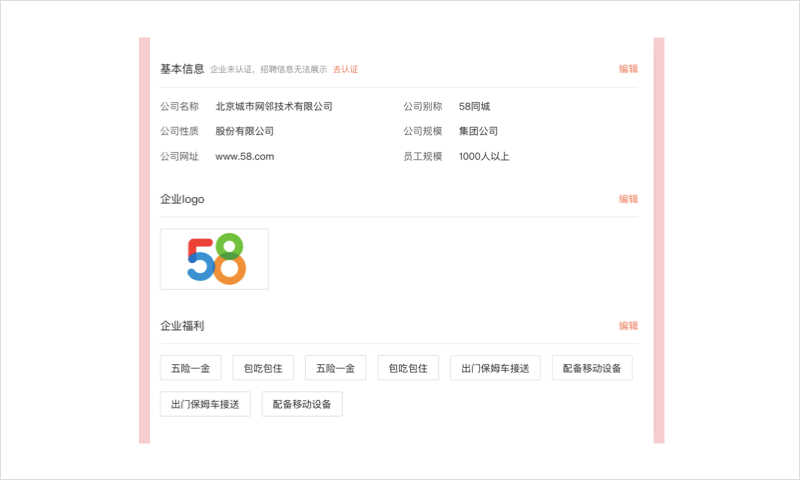Select 配备移动设备 tag in the bottom tag row
Image resolution: width=800 pixels, height=480 pixels.
point(302,404)
